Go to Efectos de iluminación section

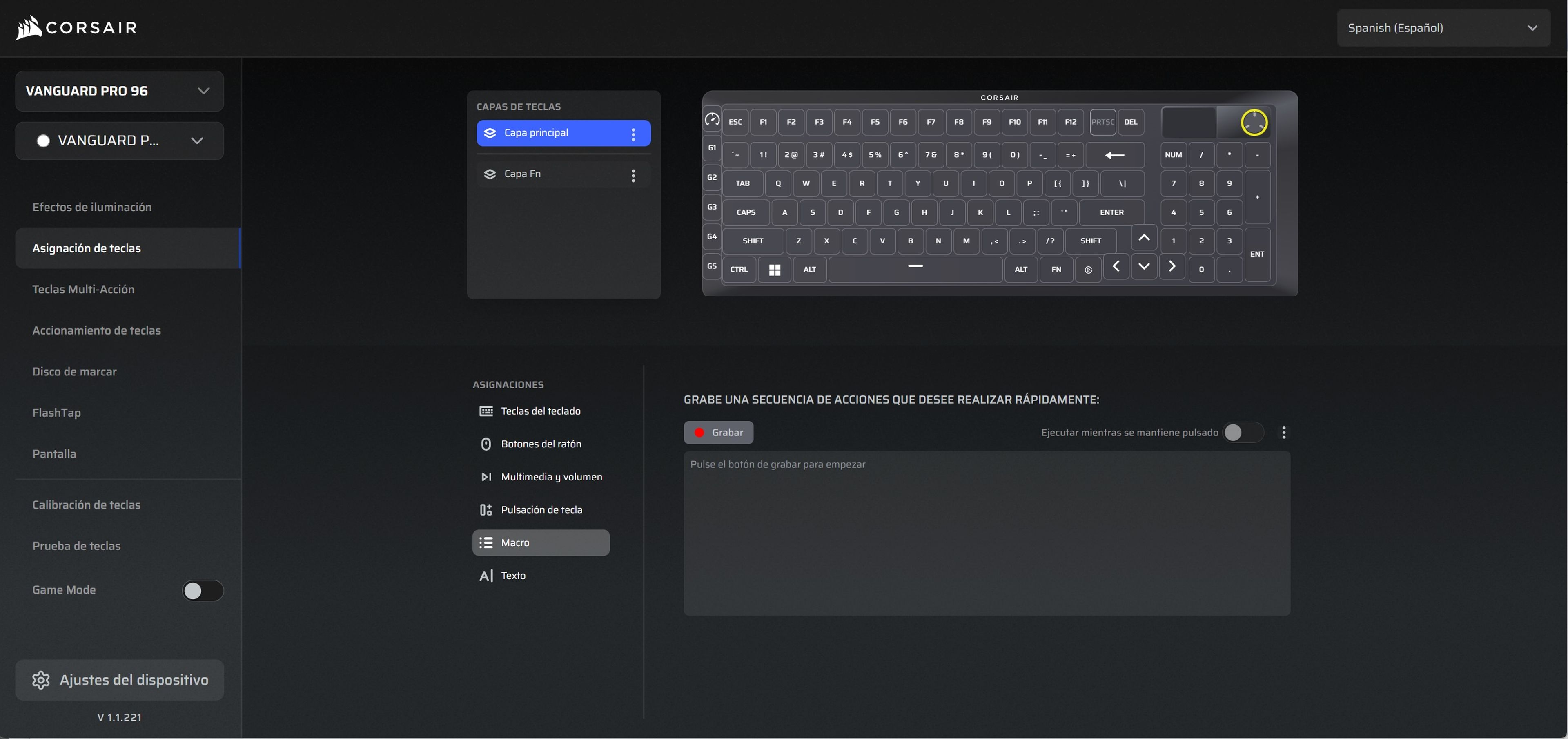point(92,207)
